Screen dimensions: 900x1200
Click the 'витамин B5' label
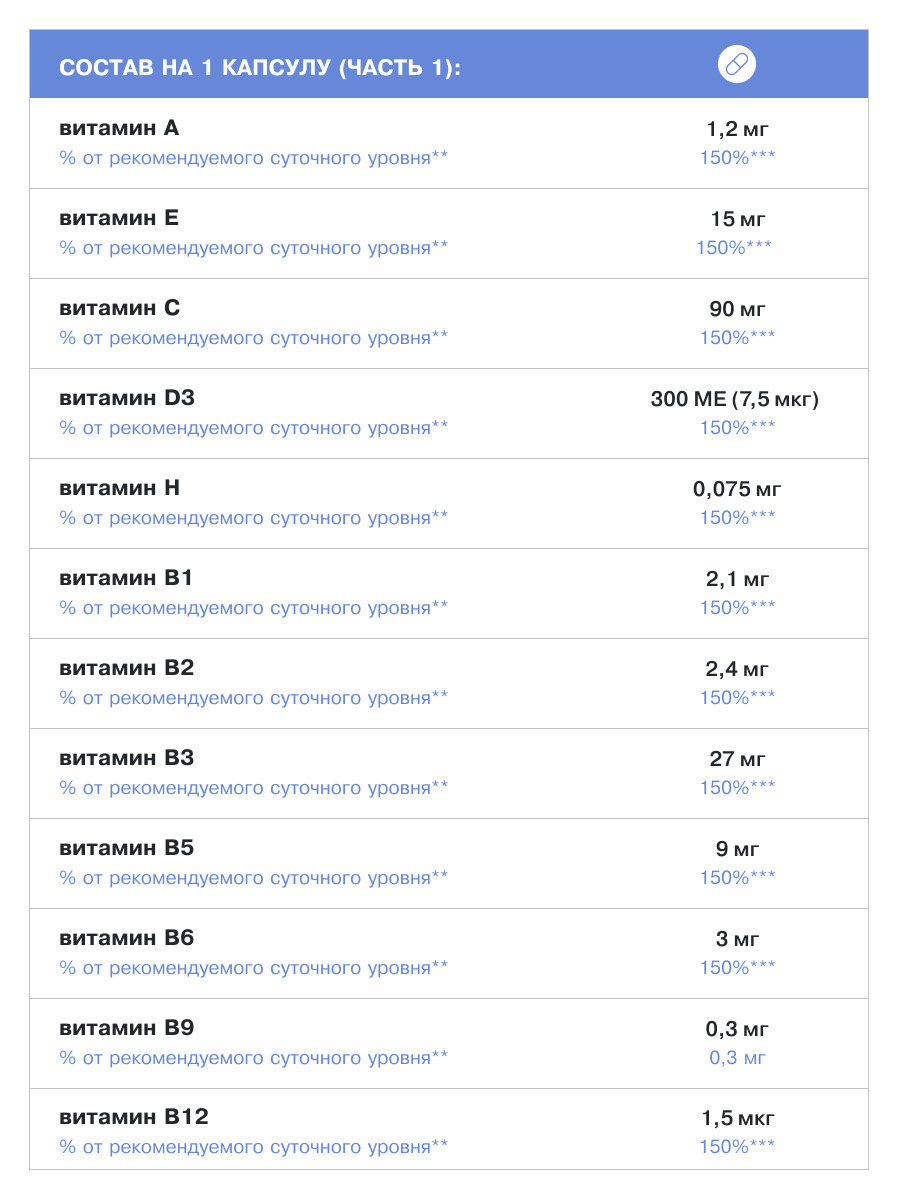click(126, 848)
